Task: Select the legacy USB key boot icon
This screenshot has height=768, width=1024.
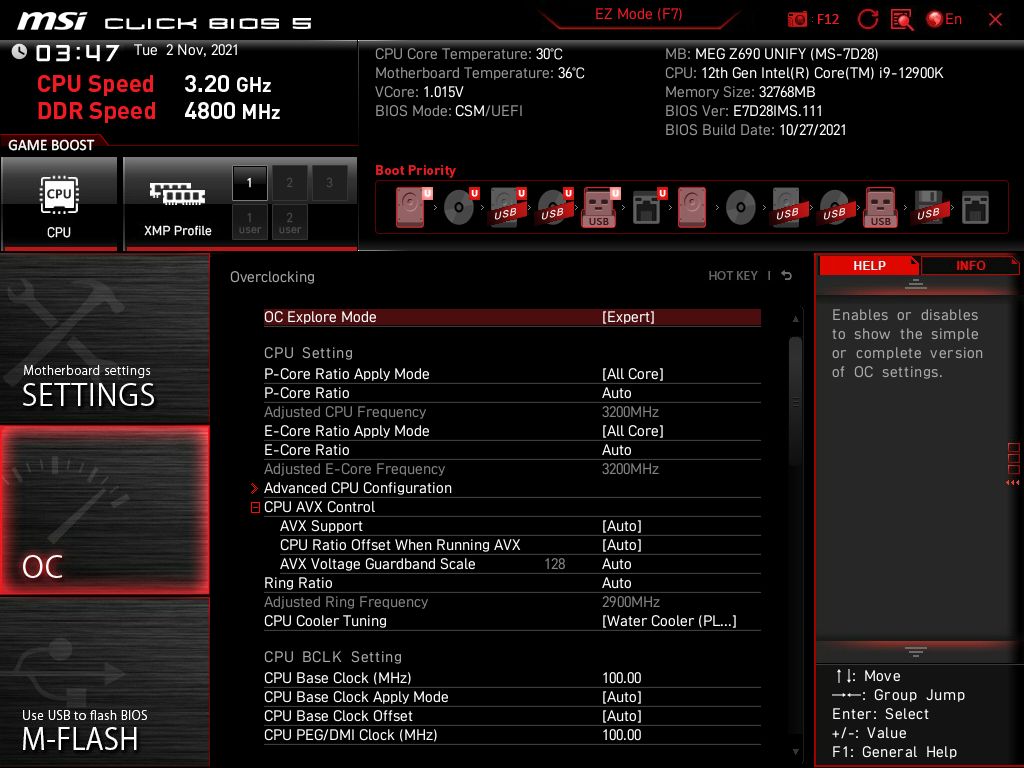Action: pos(881,207)
